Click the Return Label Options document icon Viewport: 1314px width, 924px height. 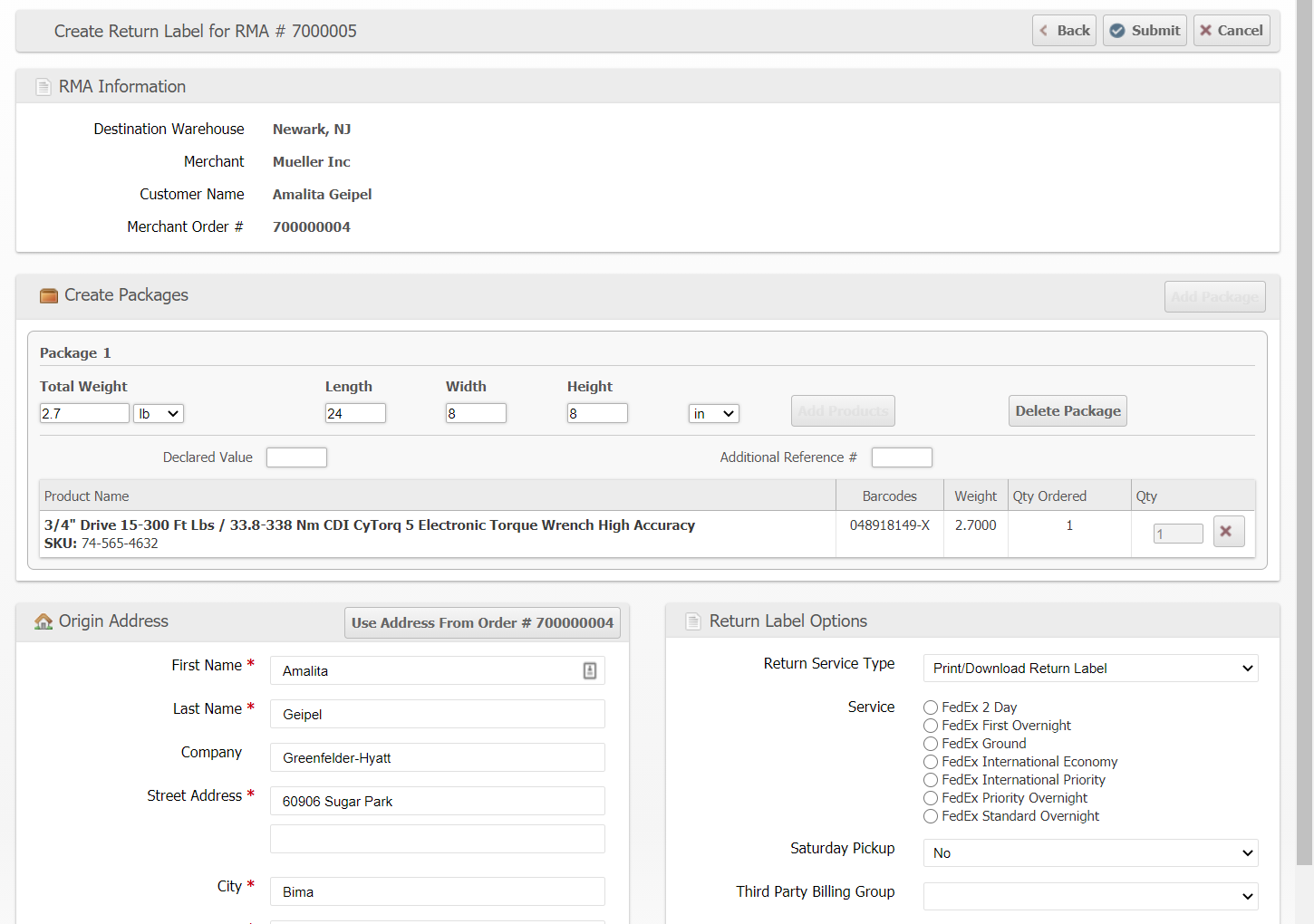(x=693, y=621)
